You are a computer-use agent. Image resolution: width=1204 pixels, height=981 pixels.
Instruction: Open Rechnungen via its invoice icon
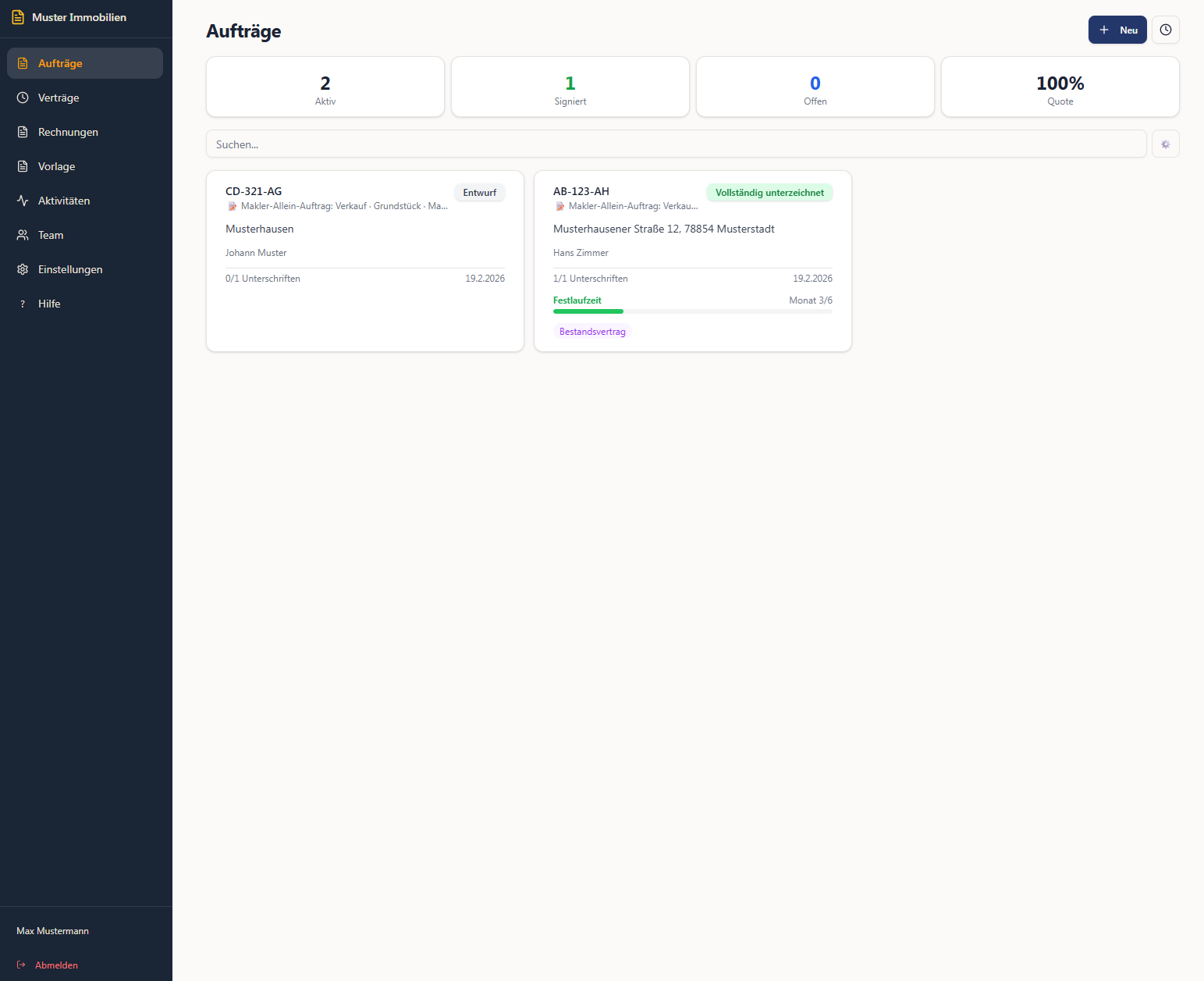(x=23, y=132)
